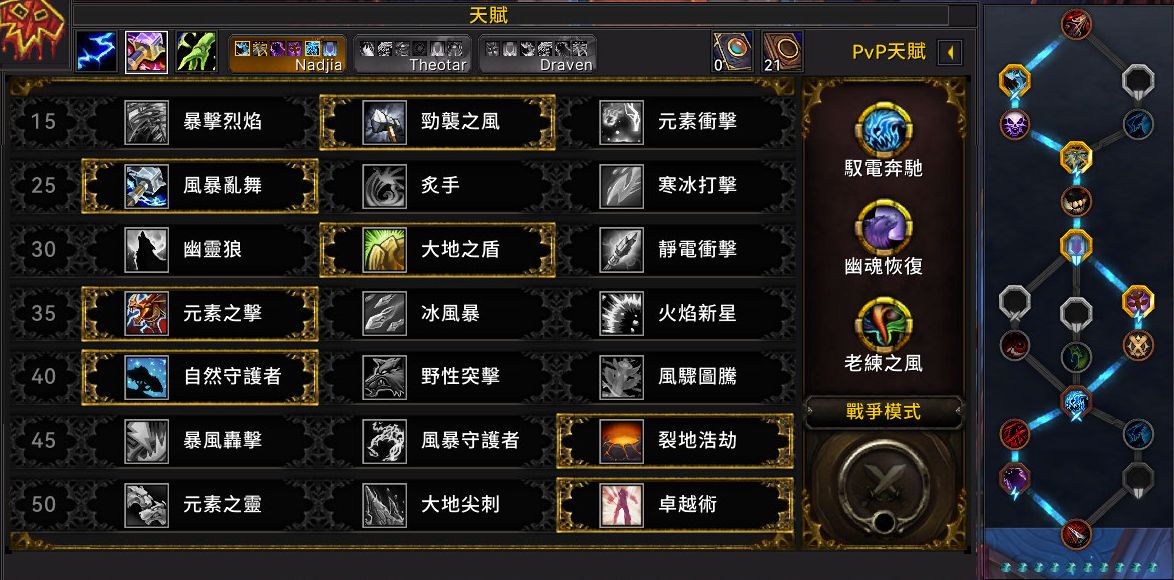Click the 老練之風 PvP talent icon
Image resolution: width=1174 pixels, height=580 pixels.
click(x=883, y=323)
